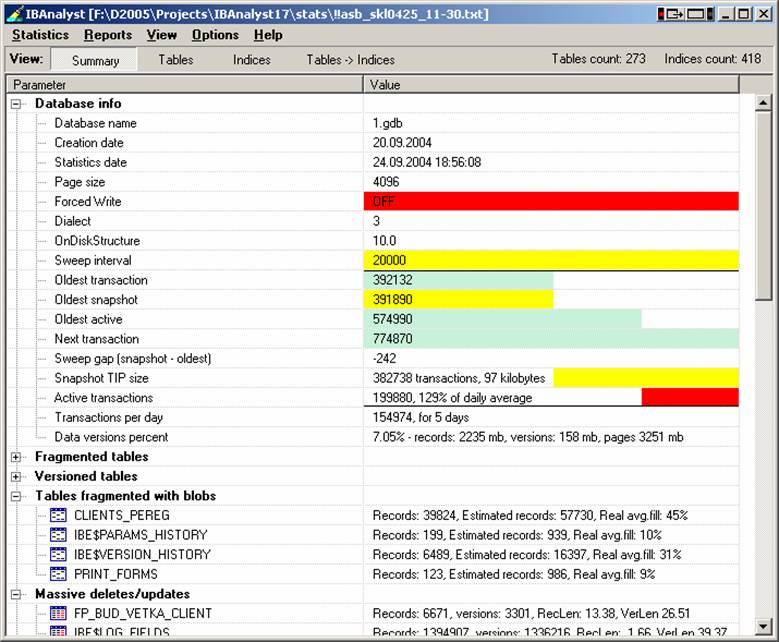Collapse Tables fragmented with blobs section
This screenshot has width=779, height=642.
(x=16, y=496)
